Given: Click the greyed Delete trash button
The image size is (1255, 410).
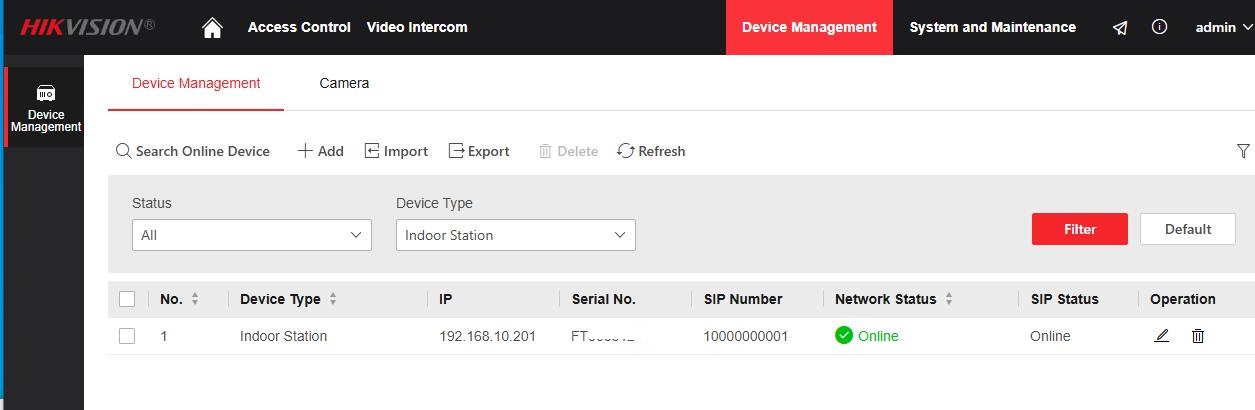Looking at the screenshot, I should (x=568, y=151).
